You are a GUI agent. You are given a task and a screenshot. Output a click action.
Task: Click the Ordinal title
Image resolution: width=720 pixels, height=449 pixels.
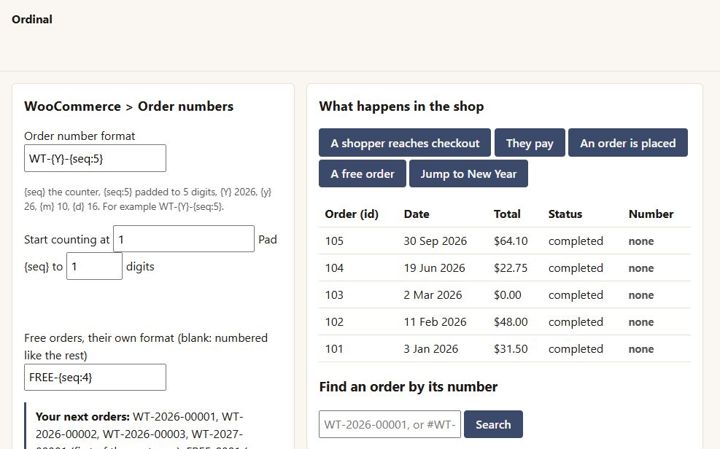coord(32,19)
